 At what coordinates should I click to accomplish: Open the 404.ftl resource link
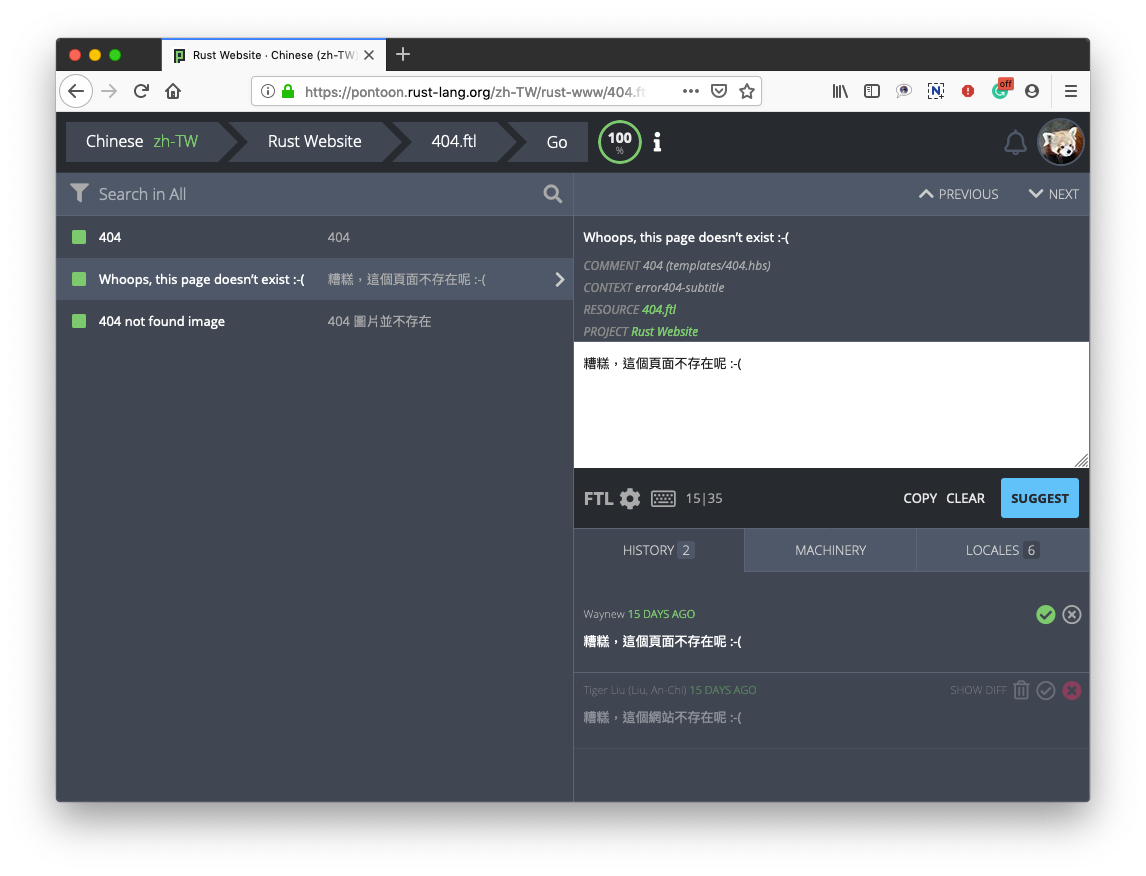(x=659, y=310)
